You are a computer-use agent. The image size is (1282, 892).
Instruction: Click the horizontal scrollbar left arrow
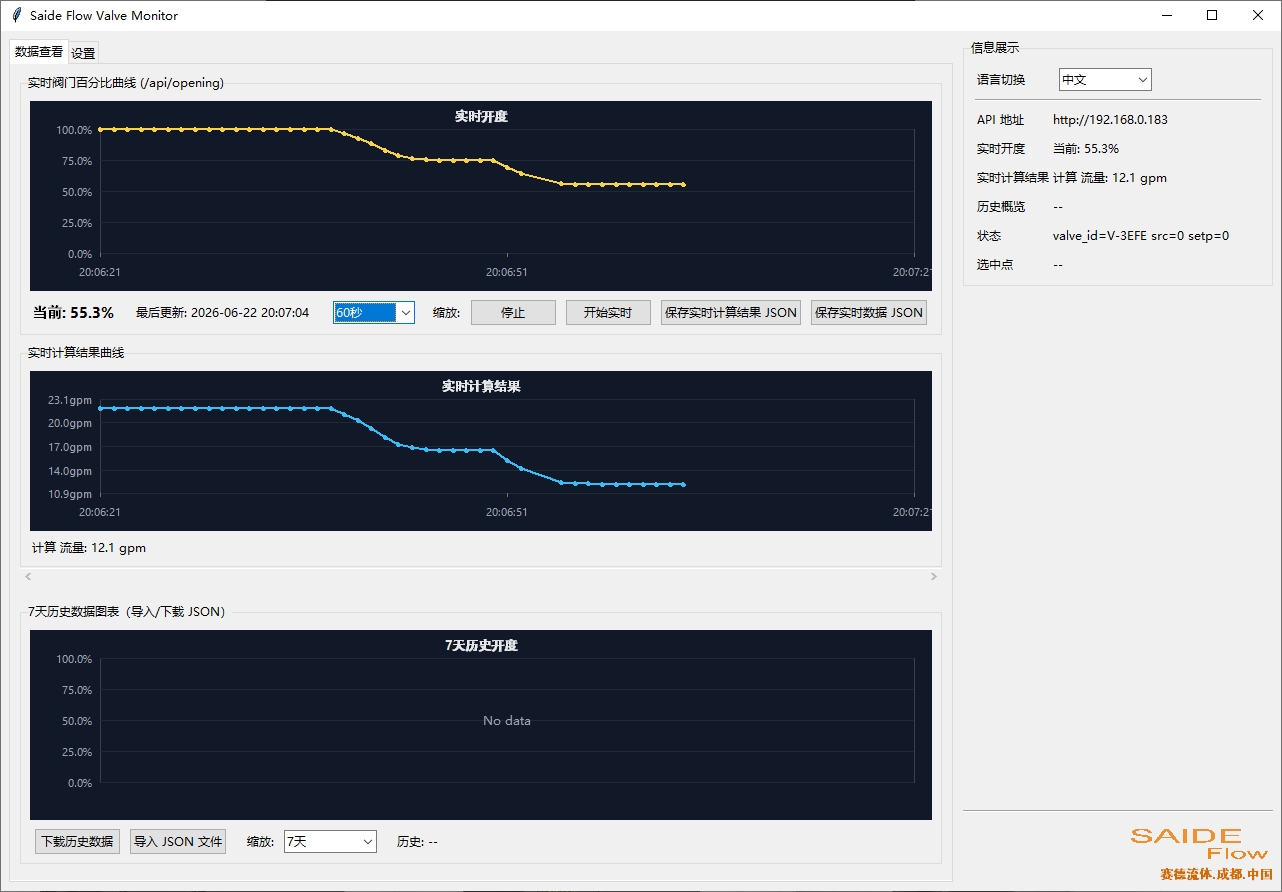click(x=28, y=576)
